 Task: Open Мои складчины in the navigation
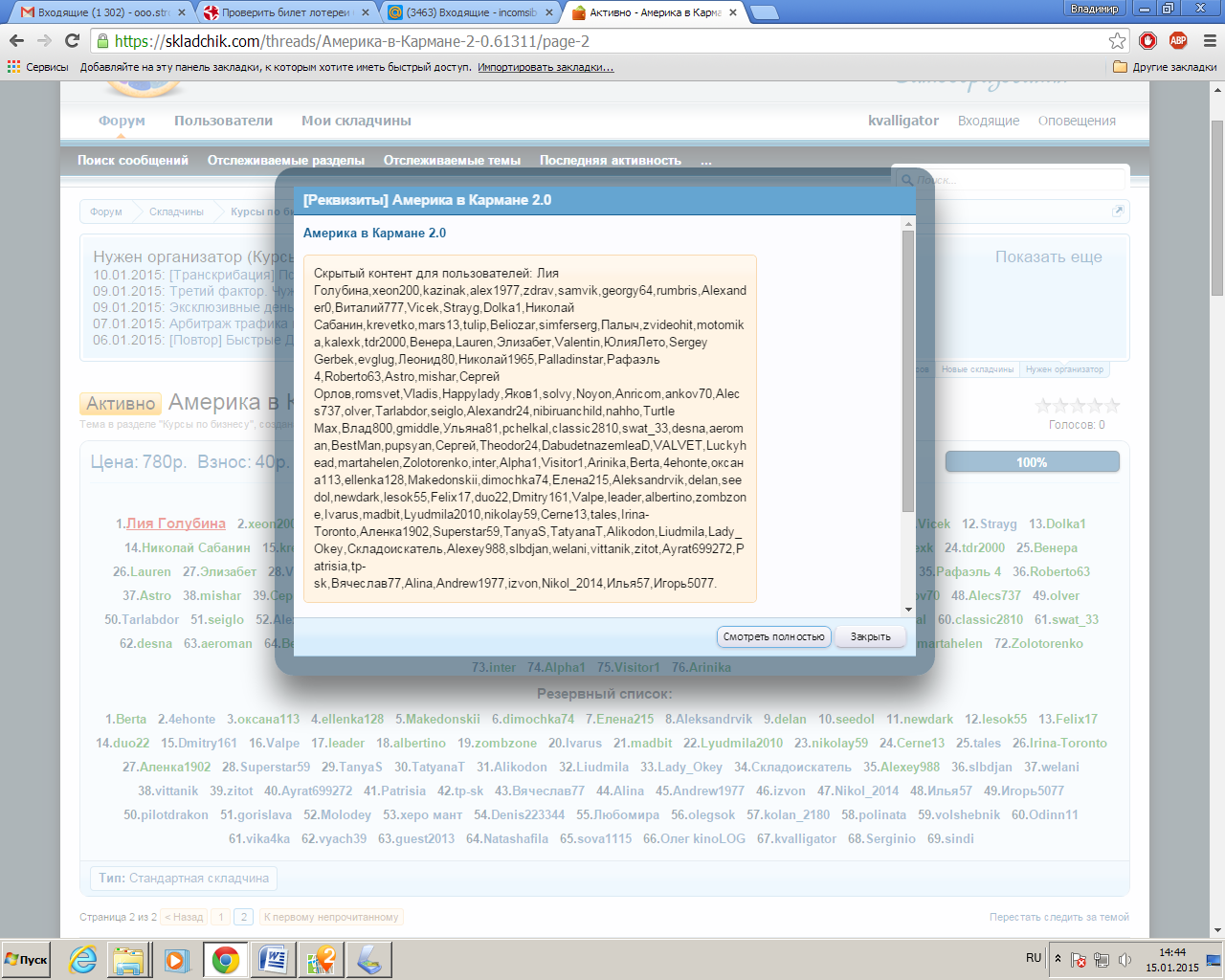(356, 121)
